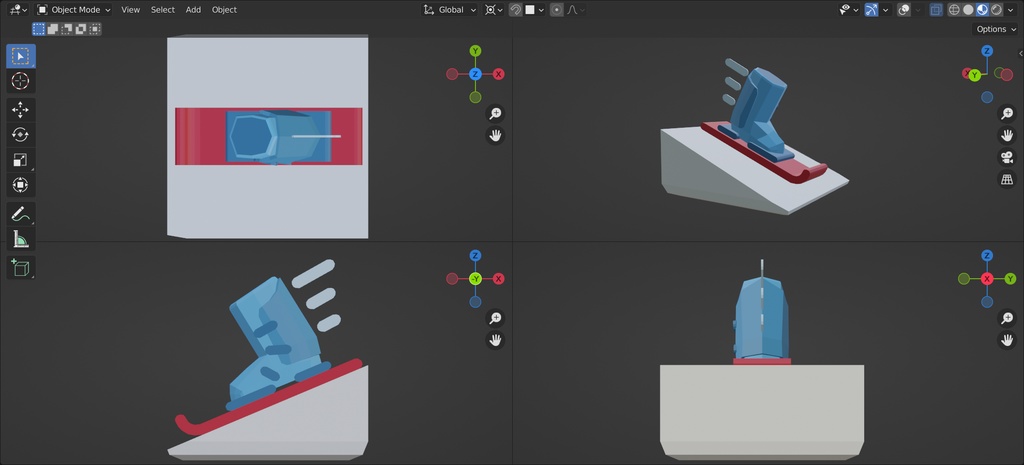This screenshot has height=465, width=1024.
Task: Switch to wireframe shading
Action: tap(954, 10)
